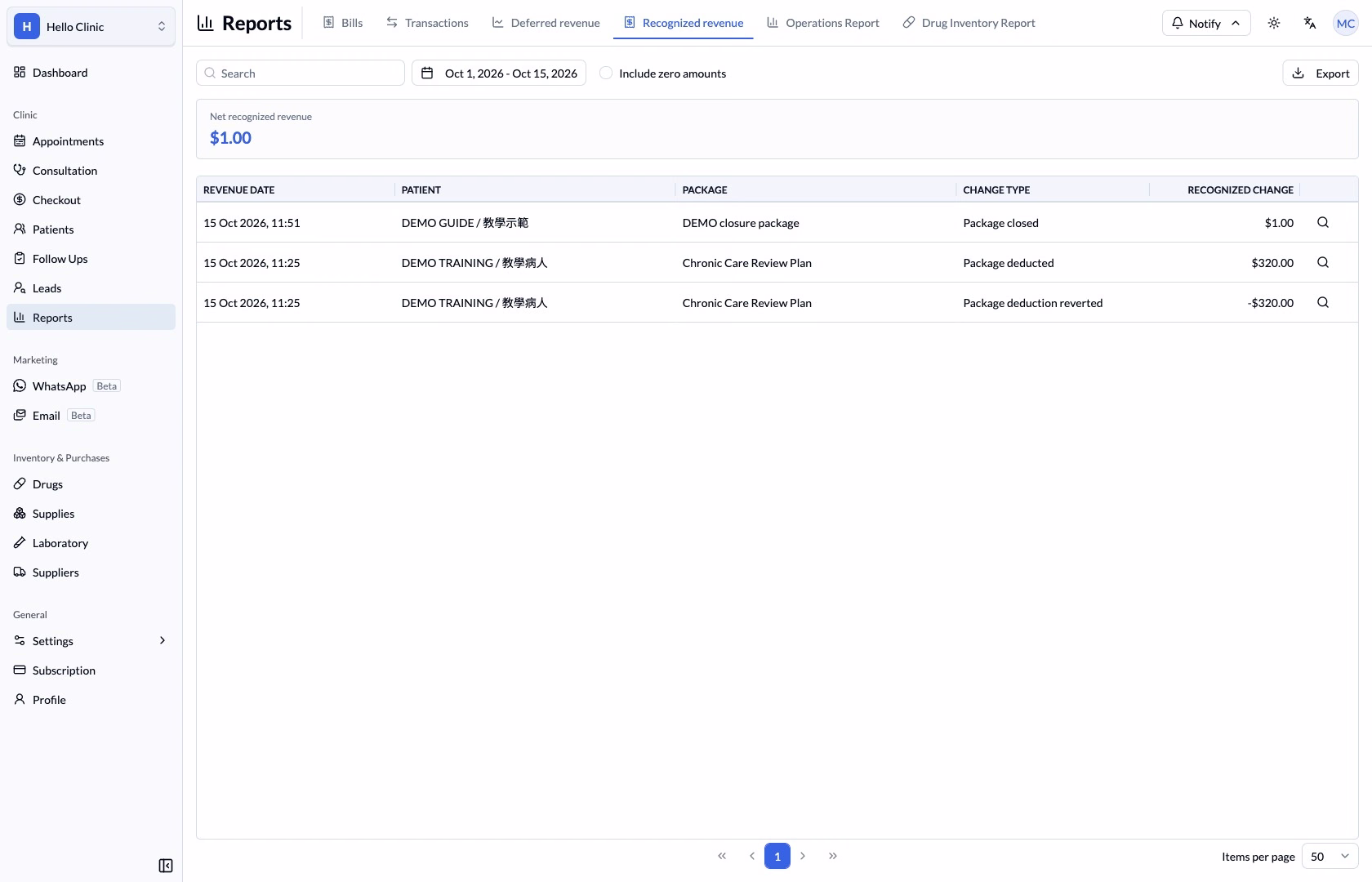
Task: Sort by Recognized Change column
Action: point(1240,189)
